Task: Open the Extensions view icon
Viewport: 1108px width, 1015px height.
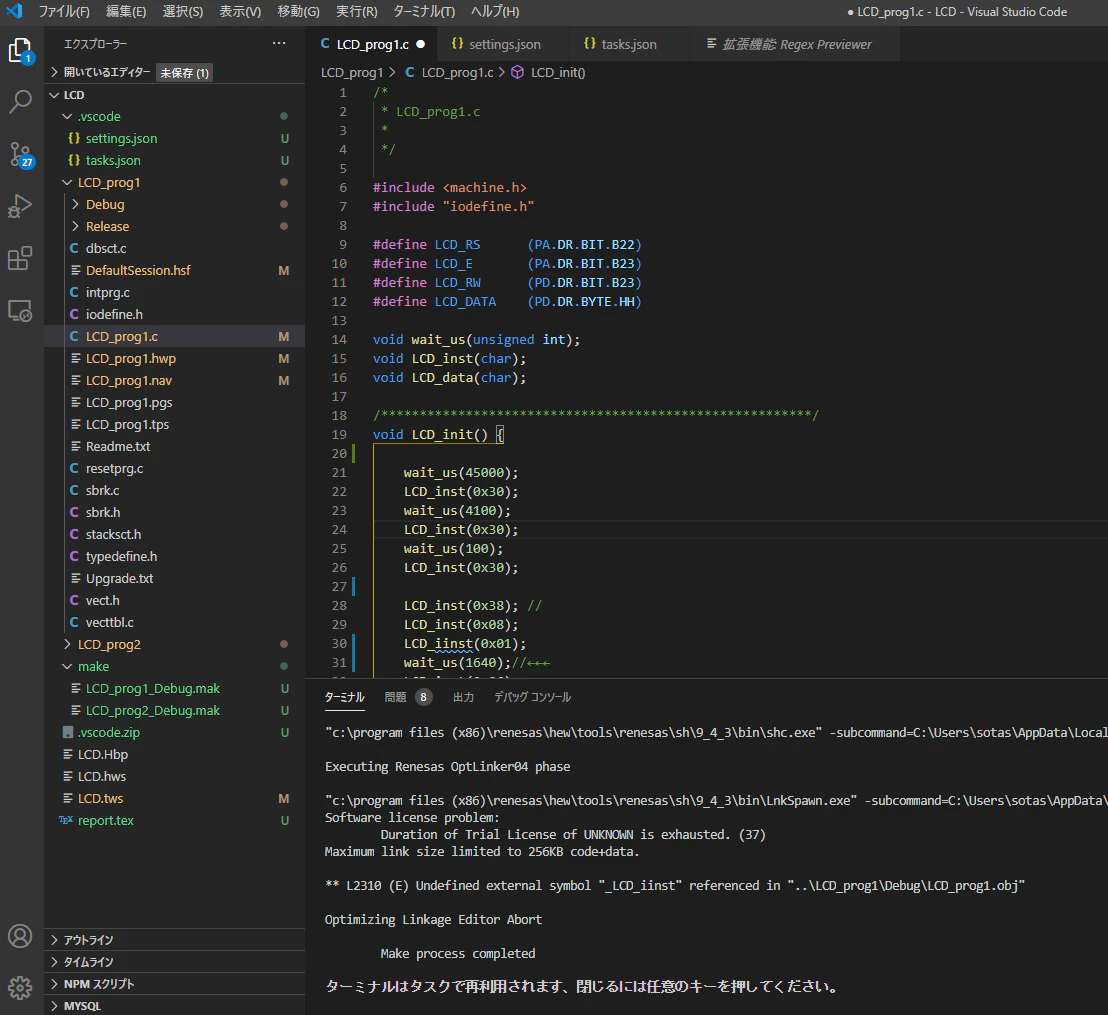Action: pos(20,259)
